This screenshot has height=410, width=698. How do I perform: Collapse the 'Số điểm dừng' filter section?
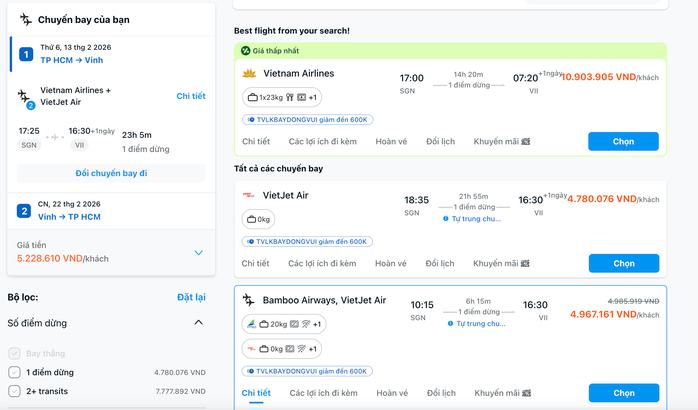pos(198,322)
